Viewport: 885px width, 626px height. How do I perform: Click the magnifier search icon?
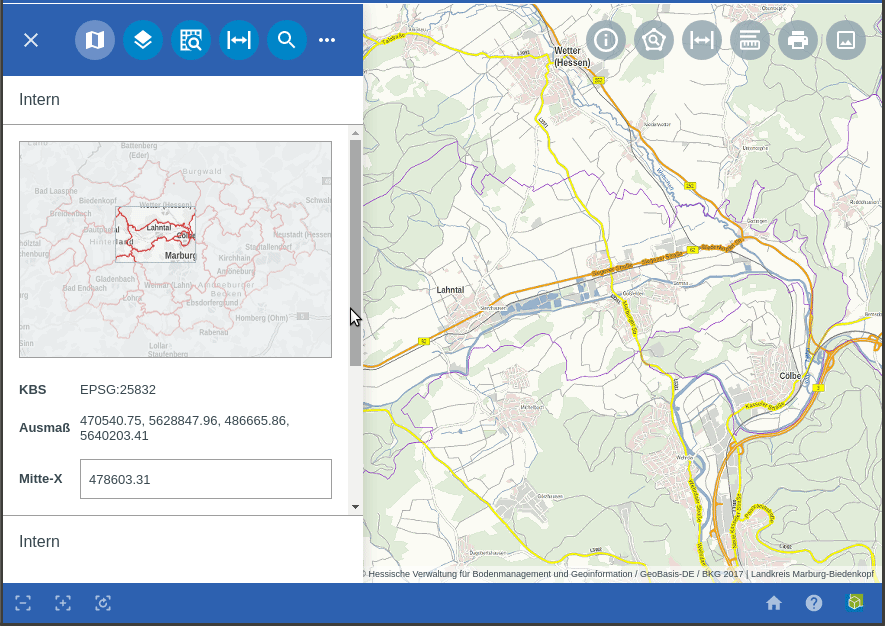tap(287, 40)
